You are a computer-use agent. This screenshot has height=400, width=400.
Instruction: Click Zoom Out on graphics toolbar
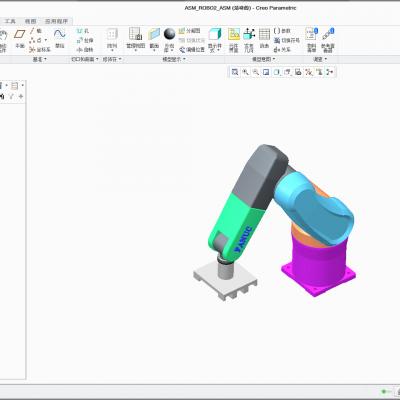pyautogui.click(x=256, y=72)
